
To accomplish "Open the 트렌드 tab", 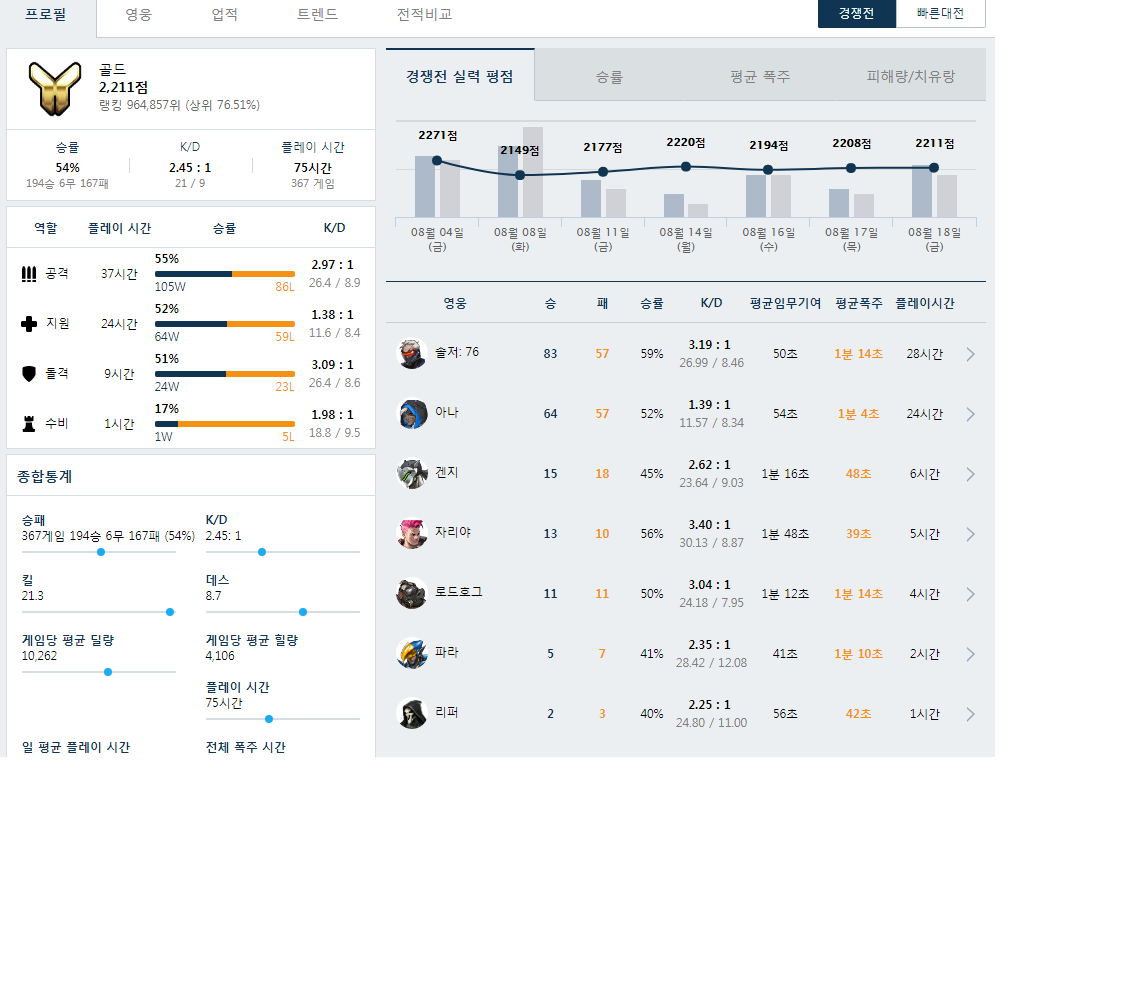I will pyautogui.click(x=317, y=14).
